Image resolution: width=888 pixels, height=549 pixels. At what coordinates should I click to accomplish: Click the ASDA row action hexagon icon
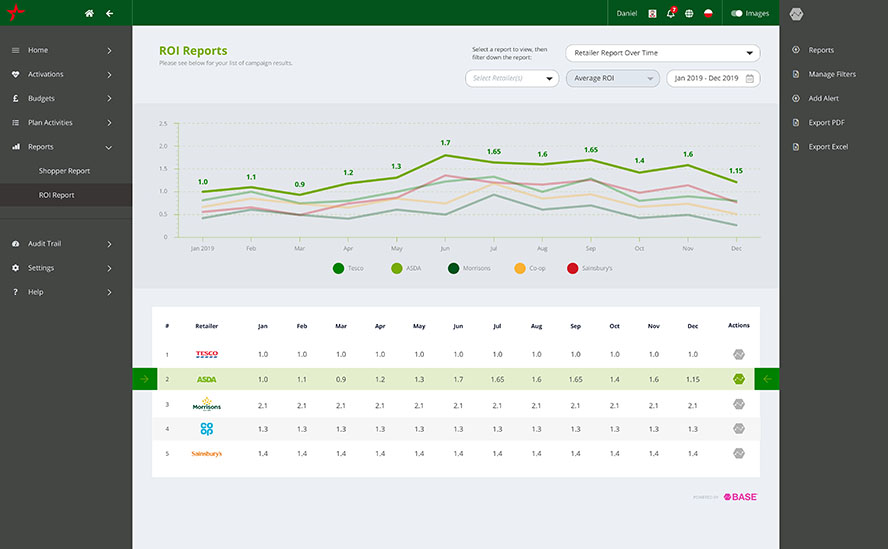coord(738,379)
